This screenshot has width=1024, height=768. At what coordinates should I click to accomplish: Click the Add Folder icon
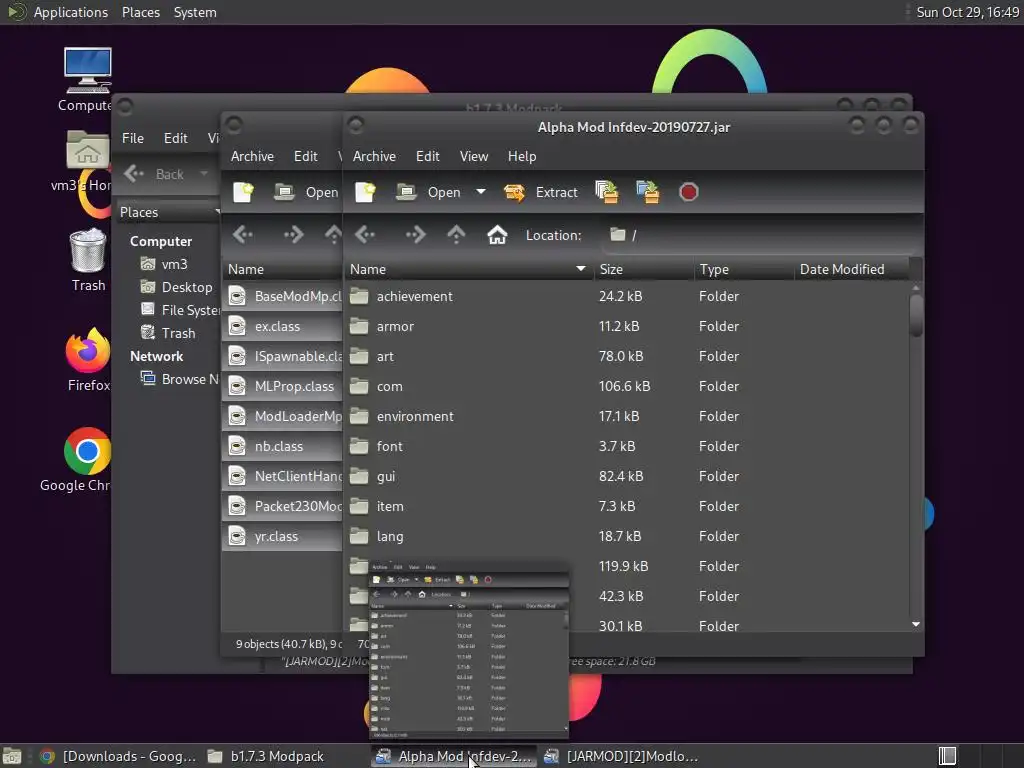[x=648, y=192]
